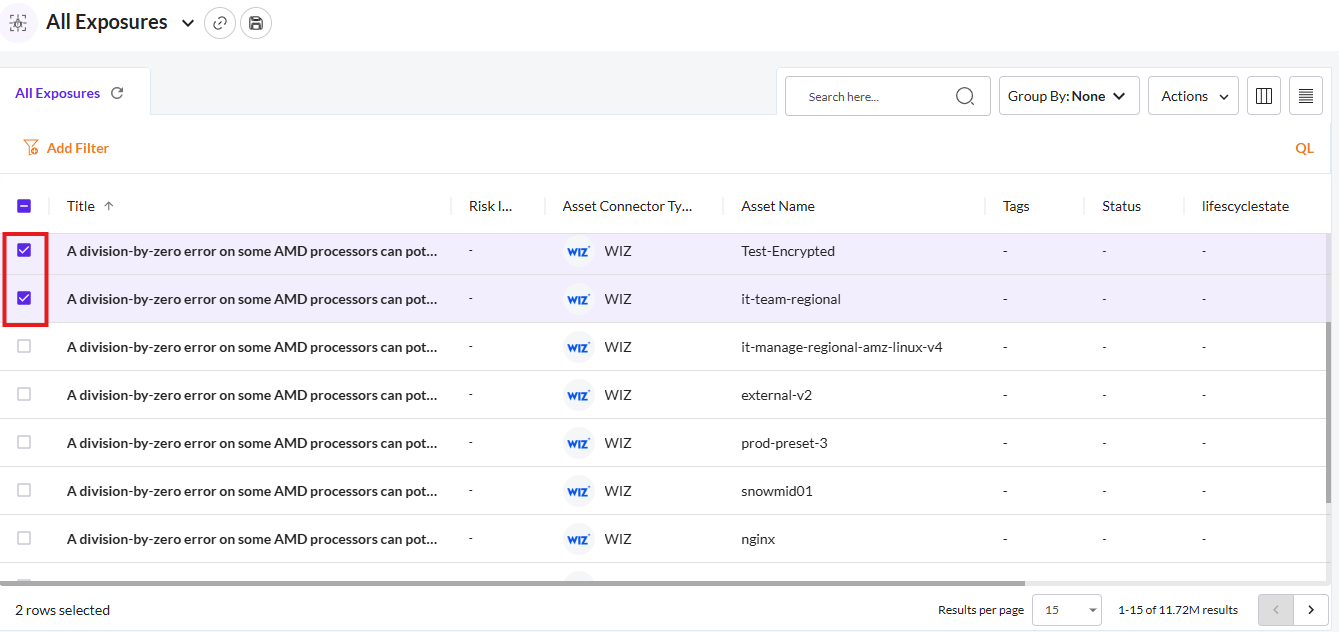The width and height of the screenshot is (1339, 632).
Task: Select the nginx asset name
Action: click(x=758, y=539)
